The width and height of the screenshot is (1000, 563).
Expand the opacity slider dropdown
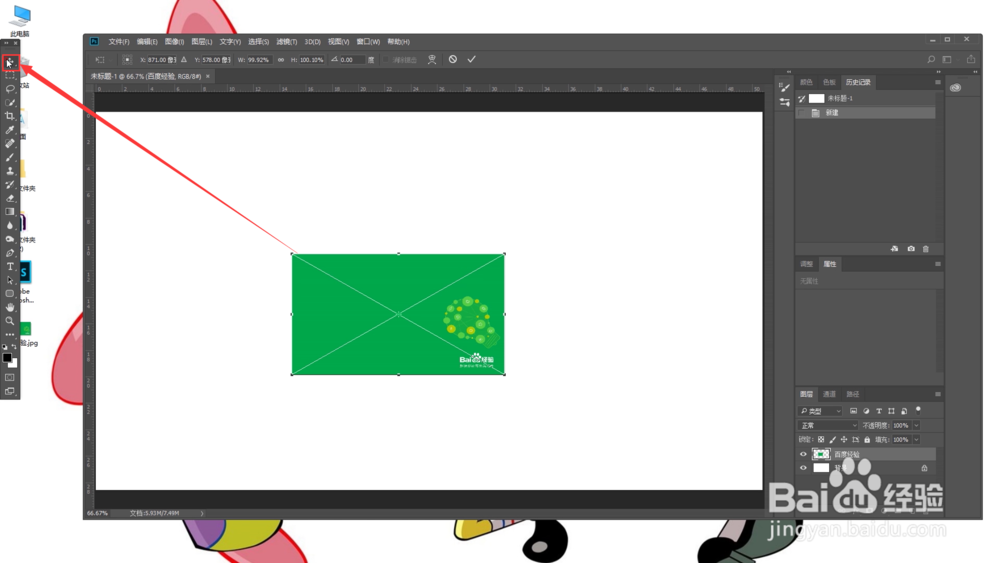pos(916,425)
